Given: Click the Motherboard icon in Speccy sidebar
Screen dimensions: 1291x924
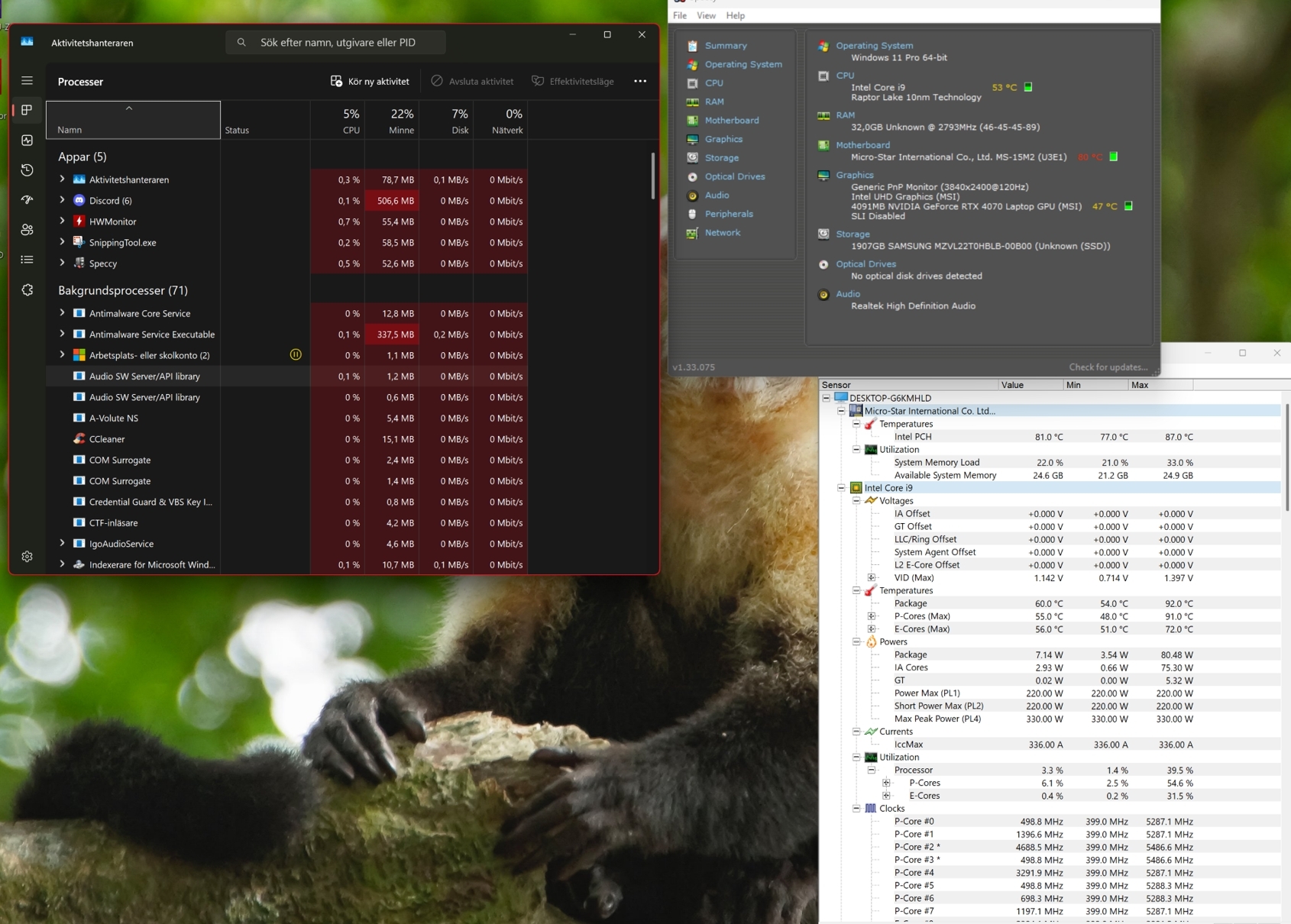Looking at the screenshot, I should (692, 121).
